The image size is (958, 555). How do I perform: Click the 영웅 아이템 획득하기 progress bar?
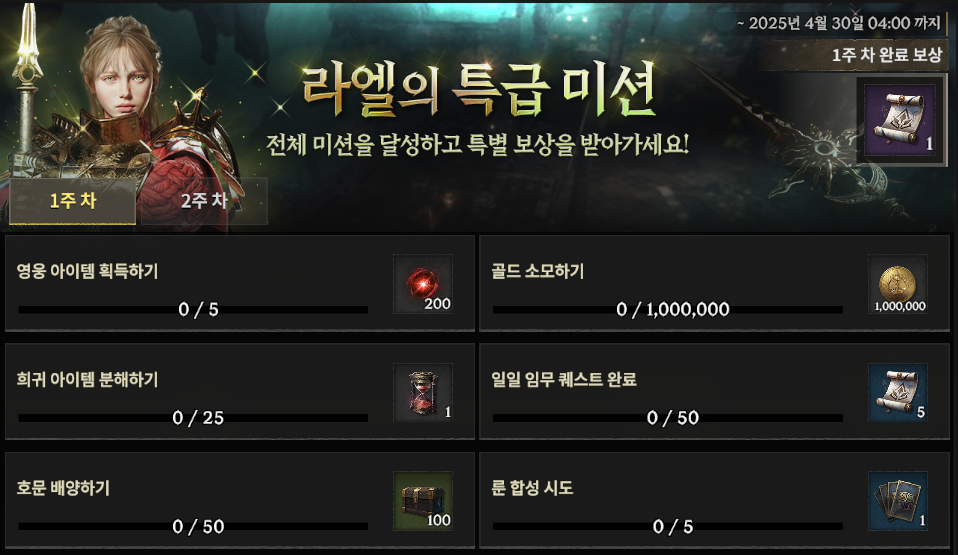pyautogui.click(x=193, y=310)
